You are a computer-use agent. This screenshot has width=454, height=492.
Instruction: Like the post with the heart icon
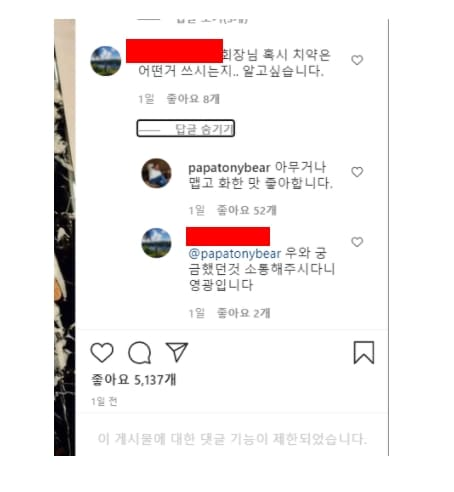[x=102, y=352]
